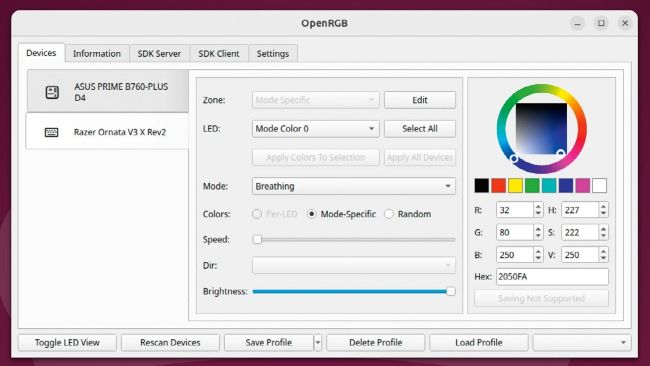Click the Hex field showing 2050FA
This screenshot has width=650, height=366.
(x=552, y=276)
